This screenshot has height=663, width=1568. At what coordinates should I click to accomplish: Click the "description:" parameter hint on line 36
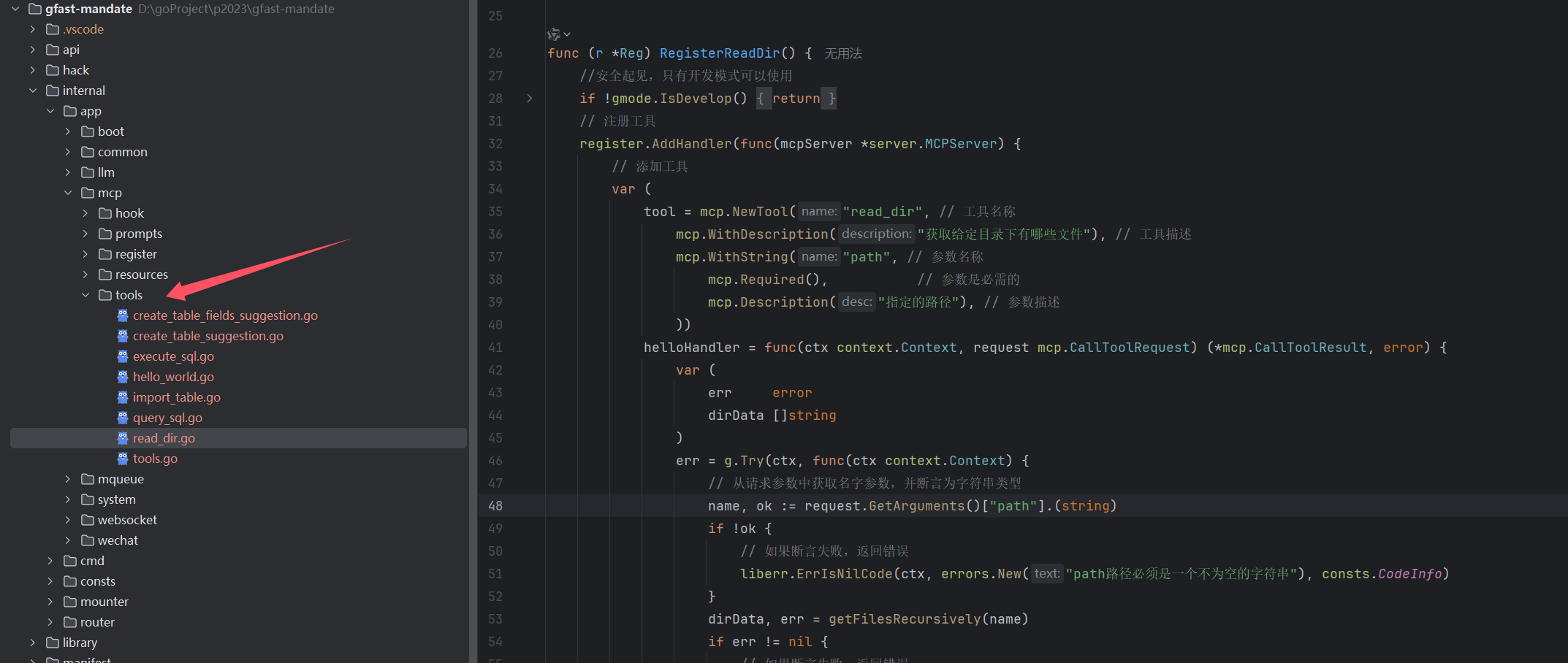pos(877,234)
